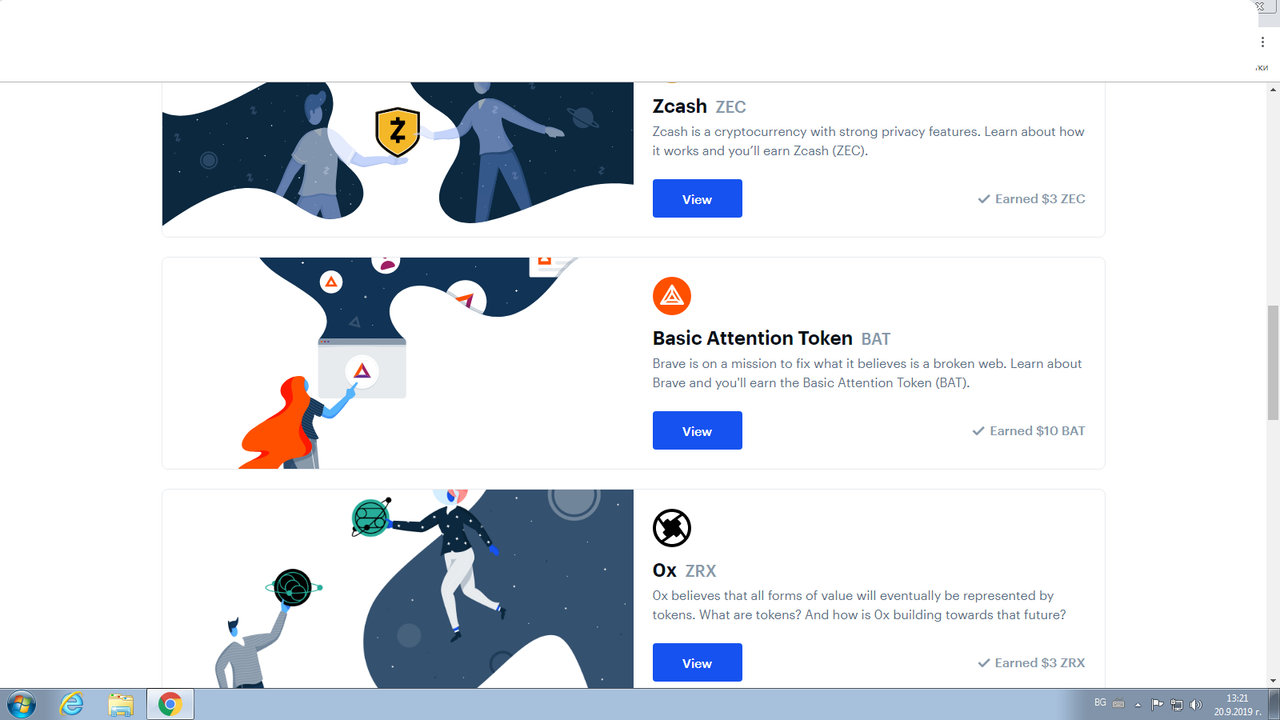This screenshot has width=1280, height=720.
Task: Open the Windows Start orb
Action: [x=20, y=704]
